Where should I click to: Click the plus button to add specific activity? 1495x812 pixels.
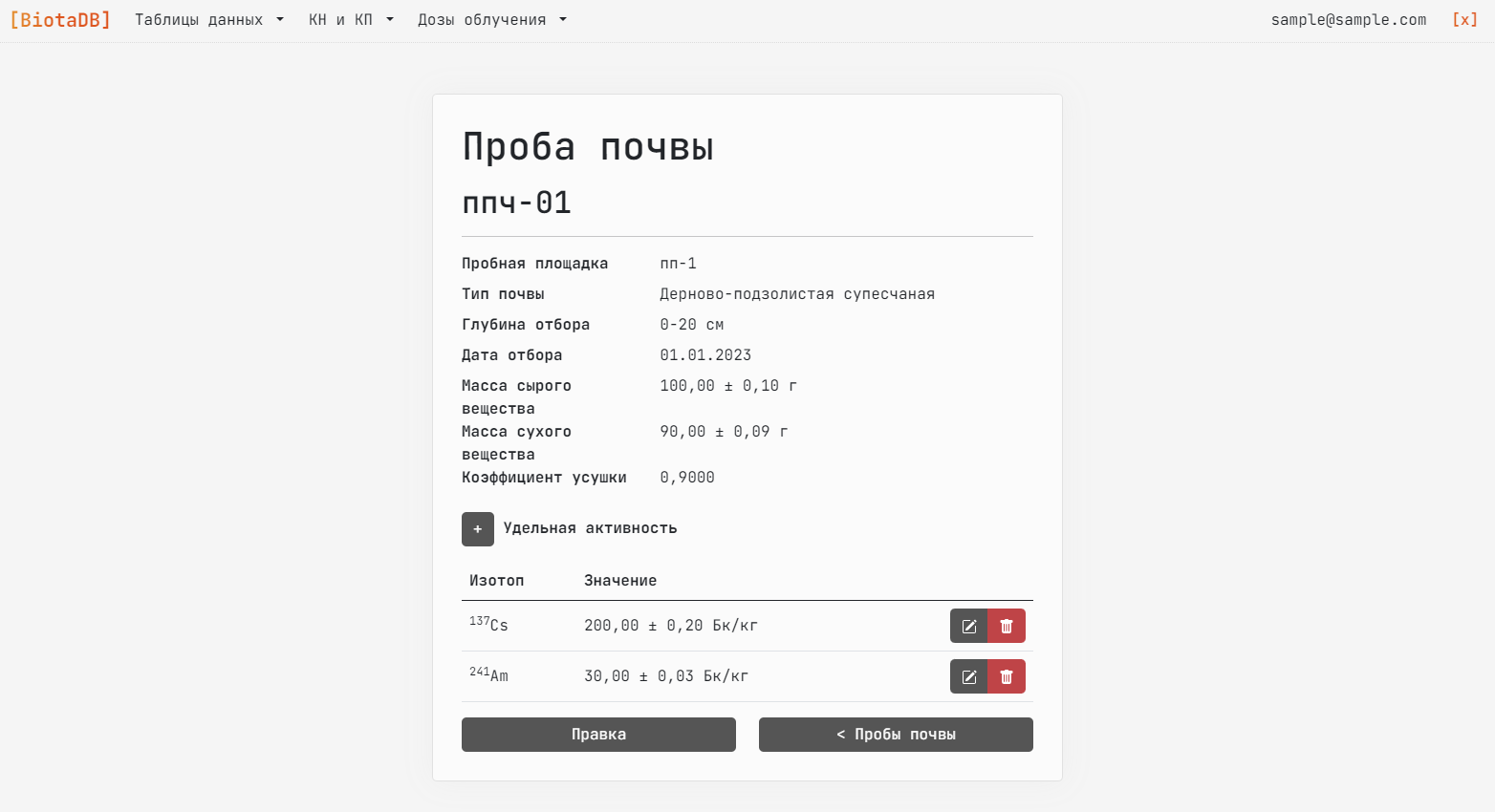pyautogui.click(x=477, y=529)
